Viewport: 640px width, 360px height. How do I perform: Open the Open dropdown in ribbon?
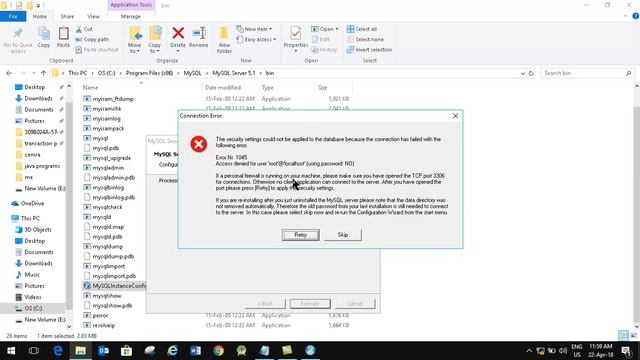tap(325, 29)
